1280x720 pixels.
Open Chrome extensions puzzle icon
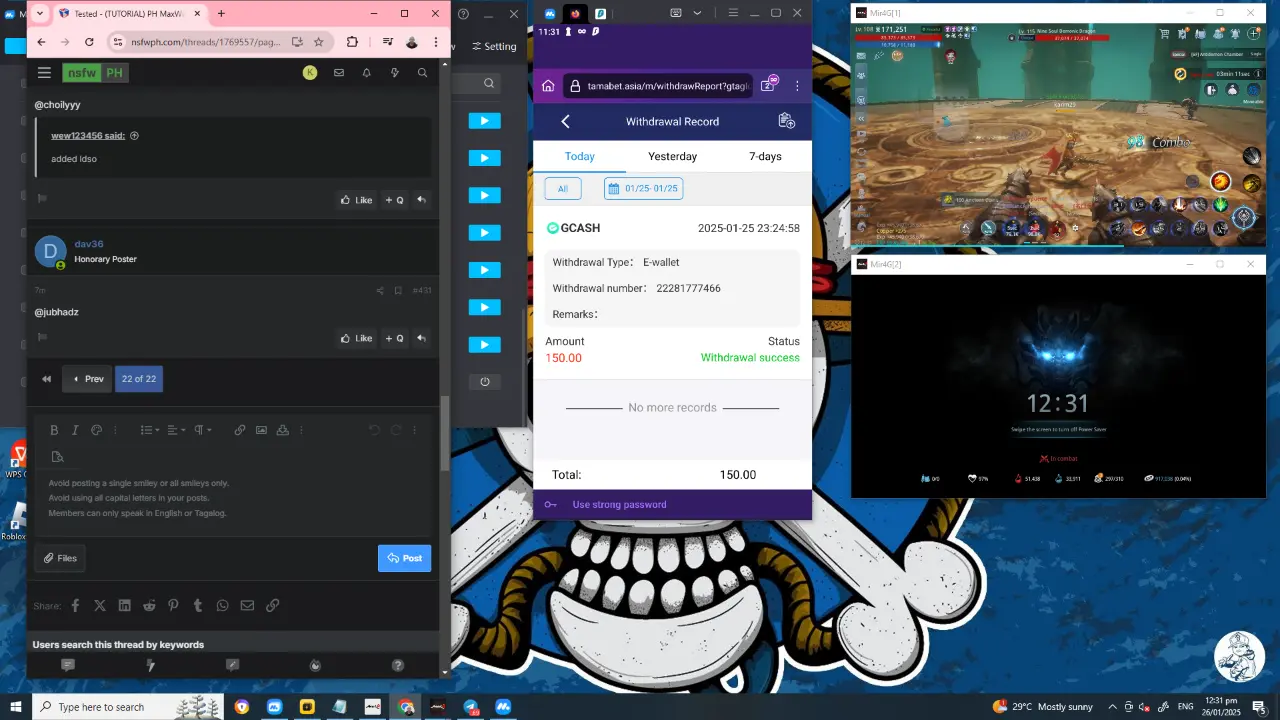(352, 42)
